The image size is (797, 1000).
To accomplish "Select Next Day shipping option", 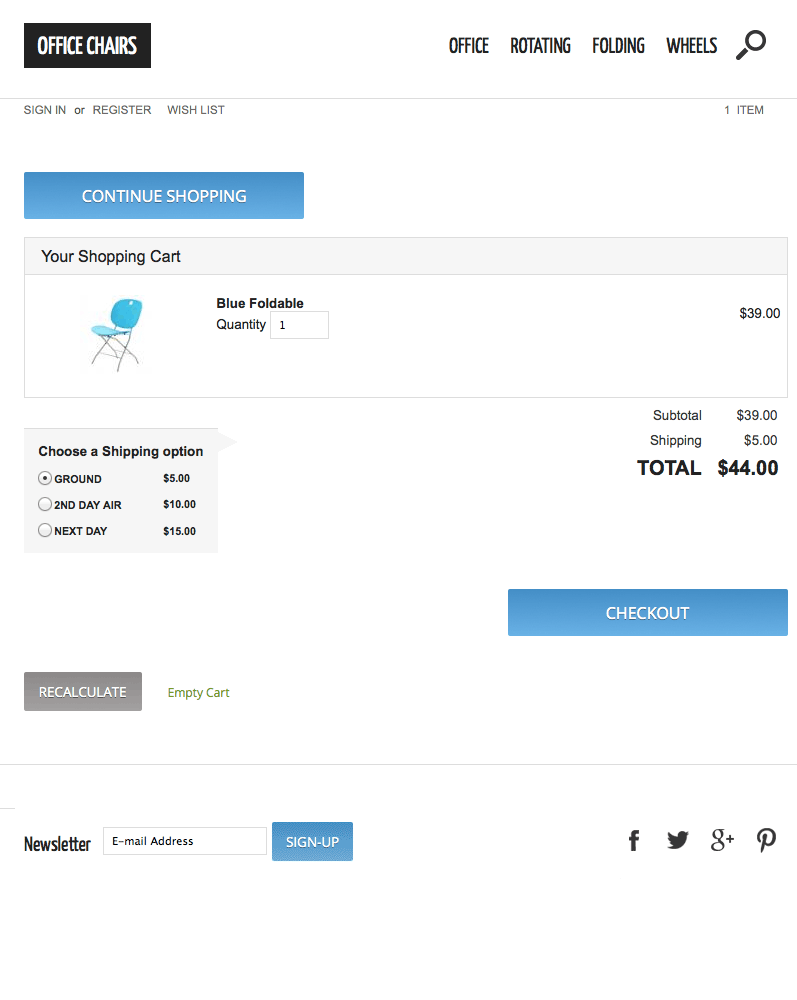I will (45, 530).
